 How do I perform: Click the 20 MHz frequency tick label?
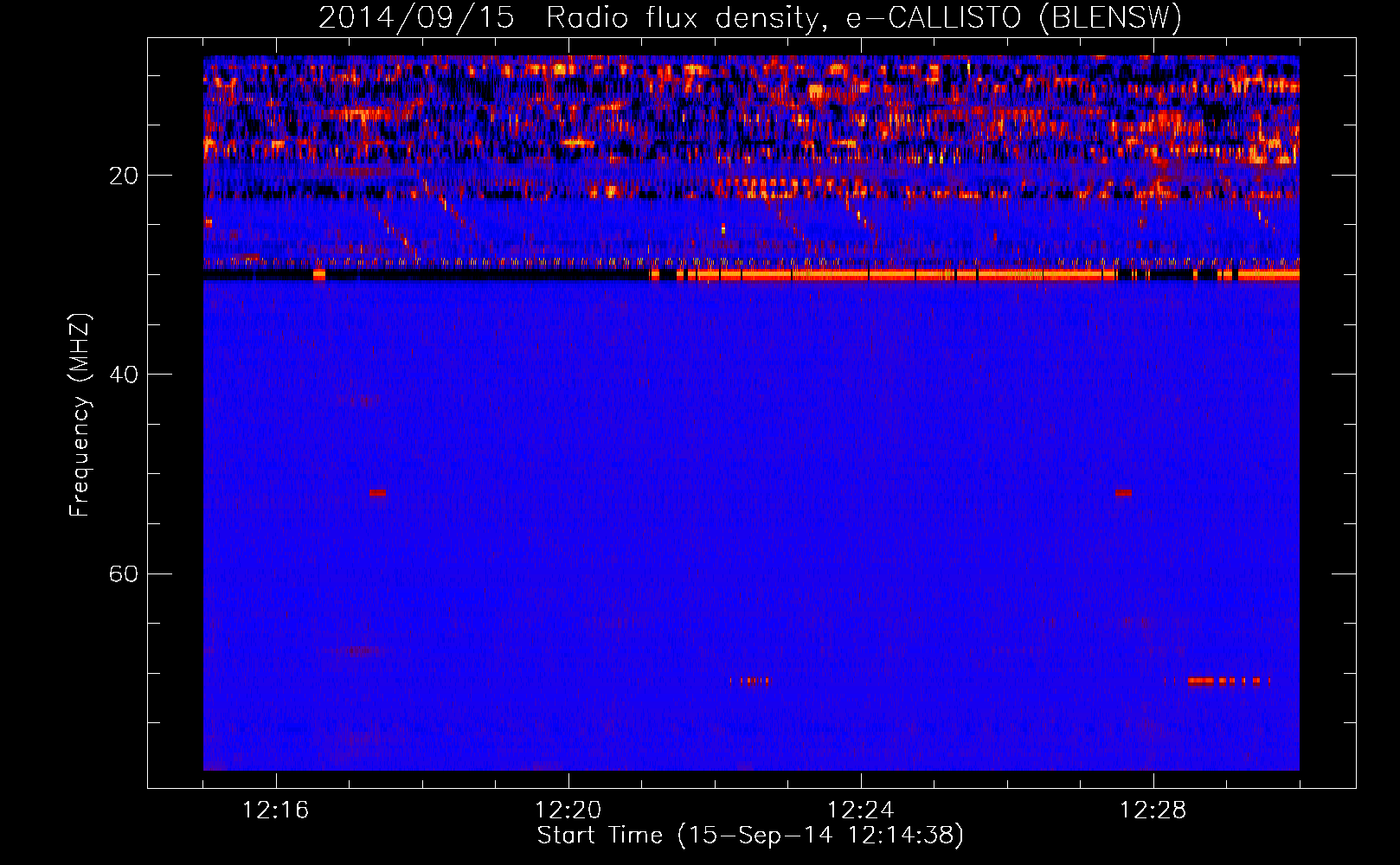(124, 176)
